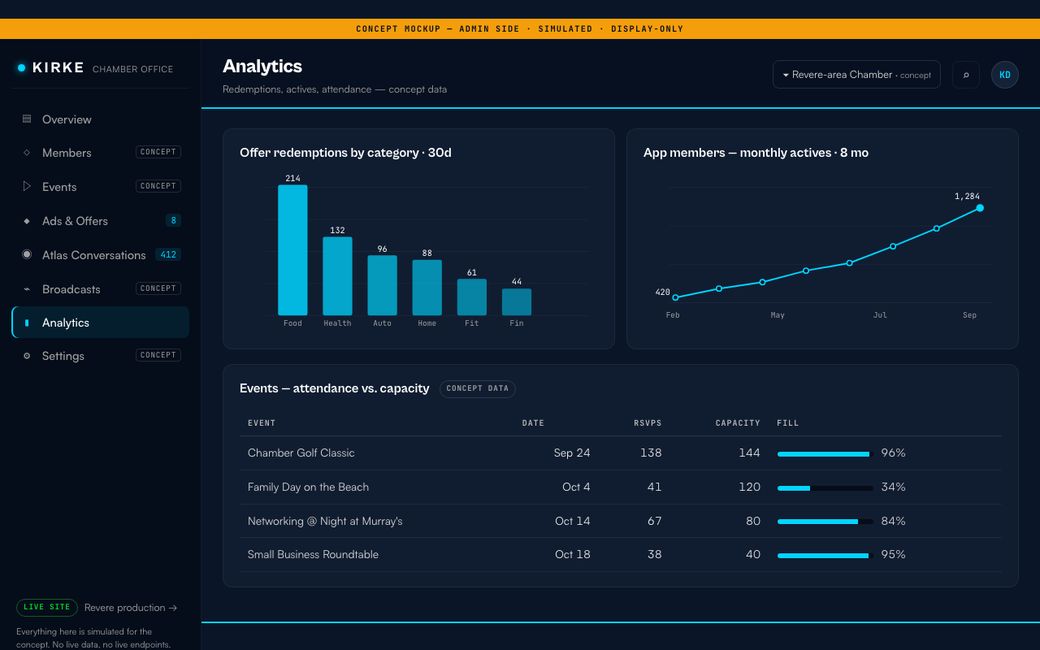Select Small Business Roundtable event name
The width and height of the screenshot is (1040, 650).
click(x=313, y=554)
